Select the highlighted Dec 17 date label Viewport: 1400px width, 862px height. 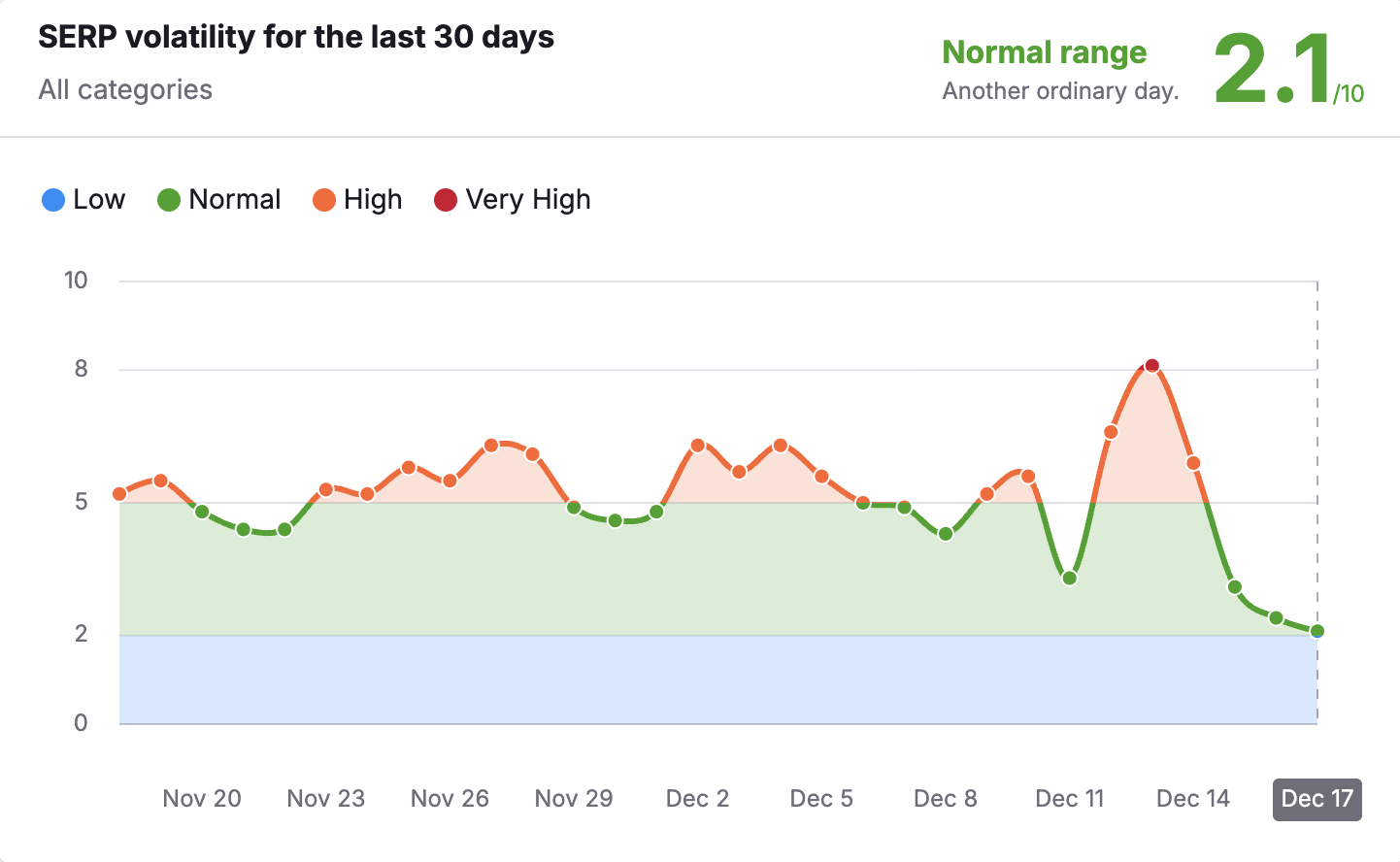1317,799
